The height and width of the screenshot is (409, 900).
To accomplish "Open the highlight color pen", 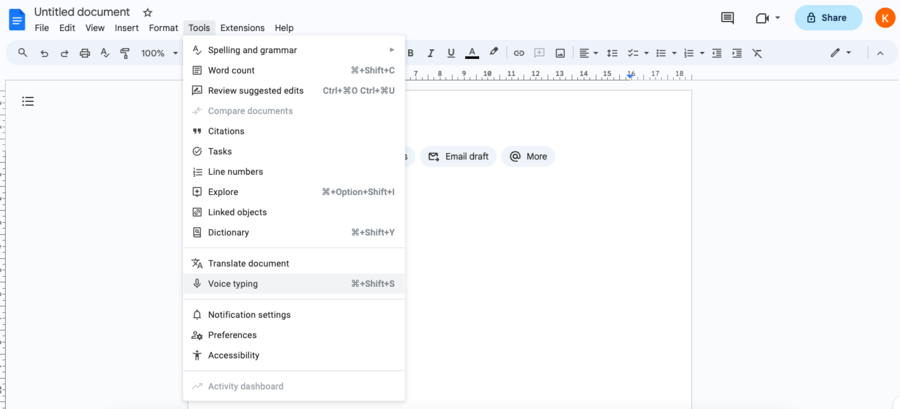I will click(x=493, y=53).
